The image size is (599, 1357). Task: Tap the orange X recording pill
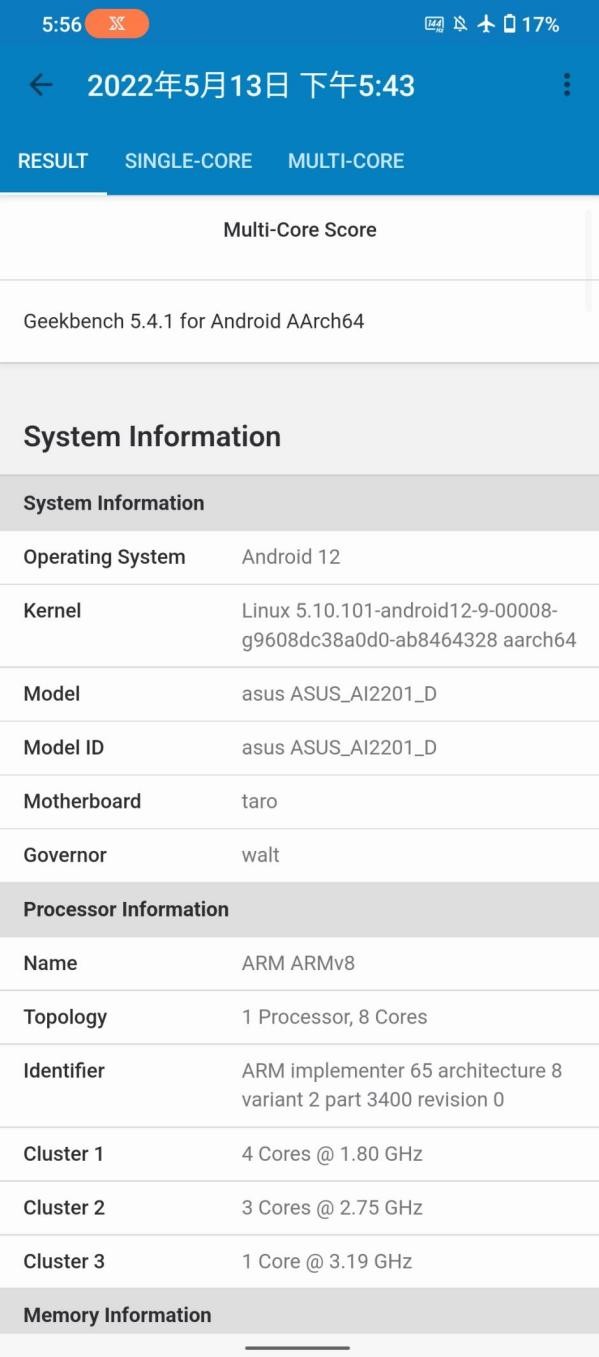(117, 24)
